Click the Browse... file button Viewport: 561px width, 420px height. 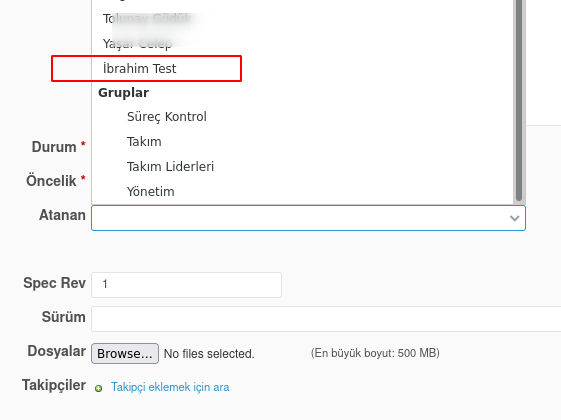pyautogui.click(x=125, y=353)
